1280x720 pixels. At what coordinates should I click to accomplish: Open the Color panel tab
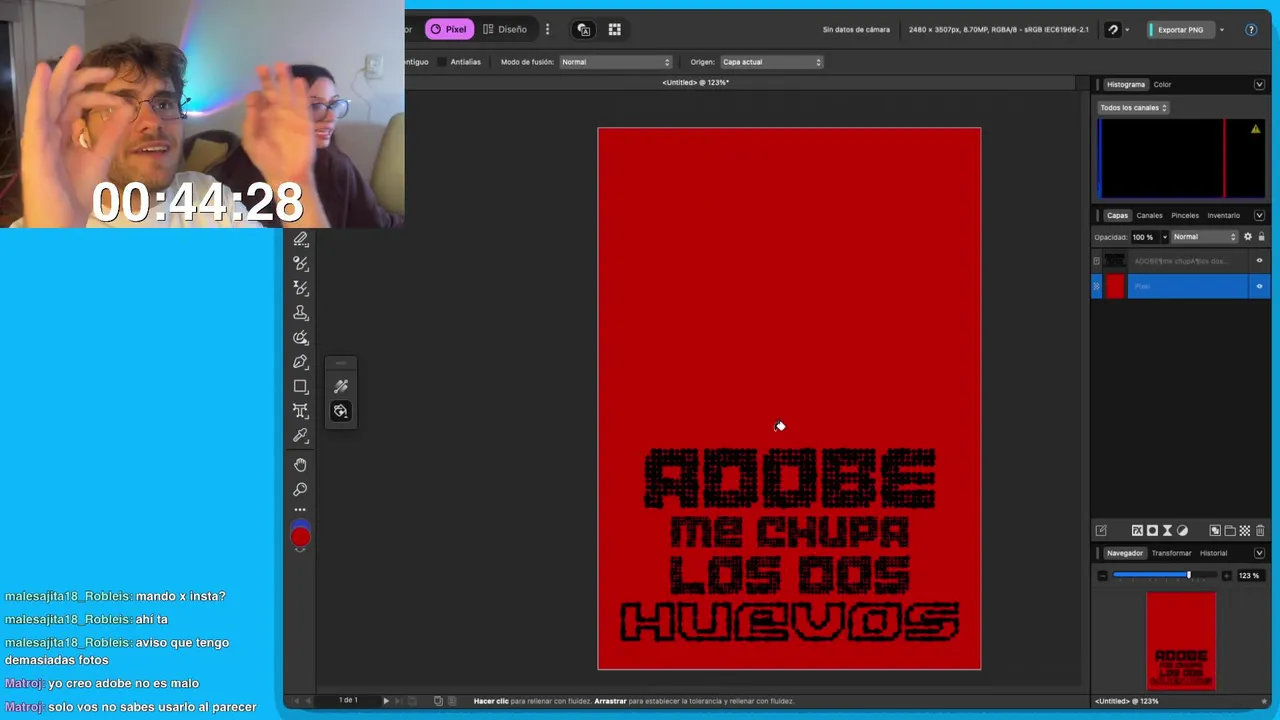(x=1162, y=85)
